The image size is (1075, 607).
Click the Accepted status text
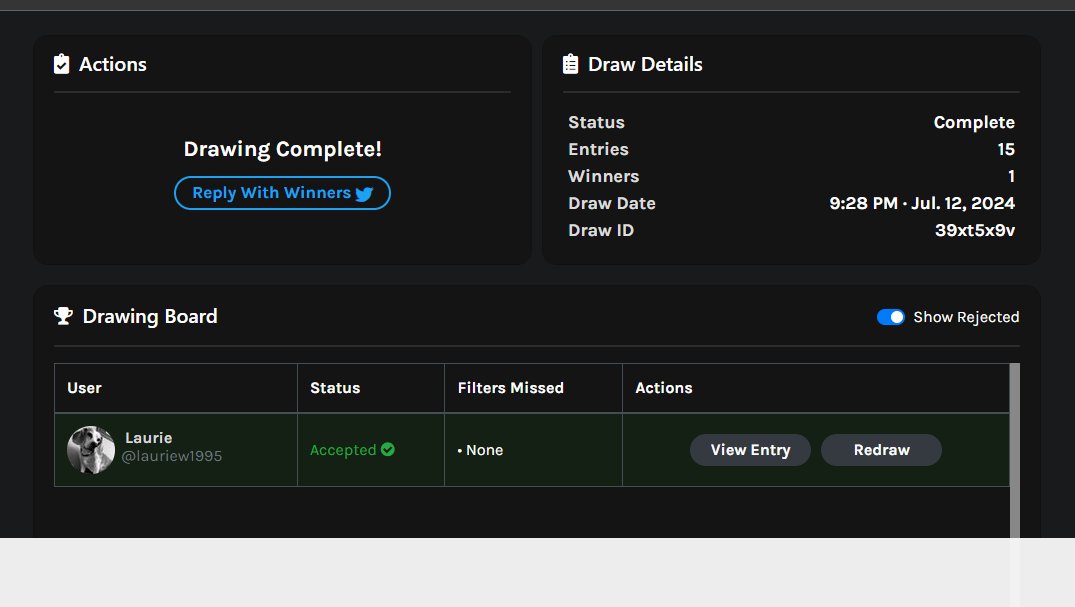[343, 450]
